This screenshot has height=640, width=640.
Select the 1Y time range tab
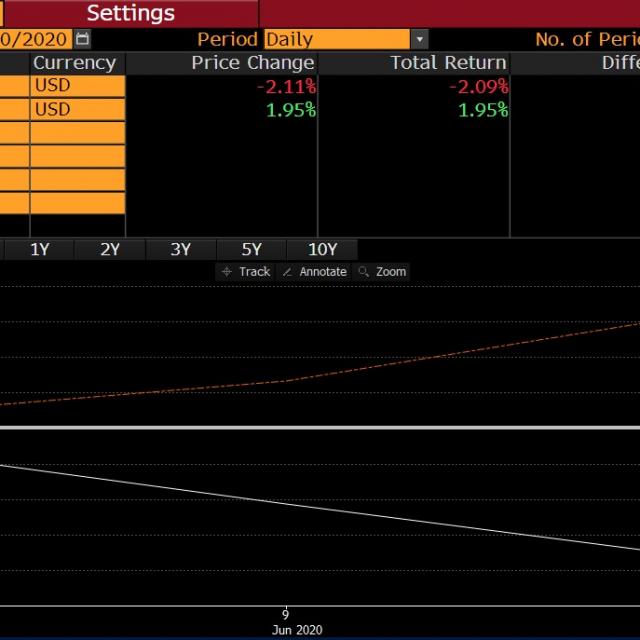40,250
